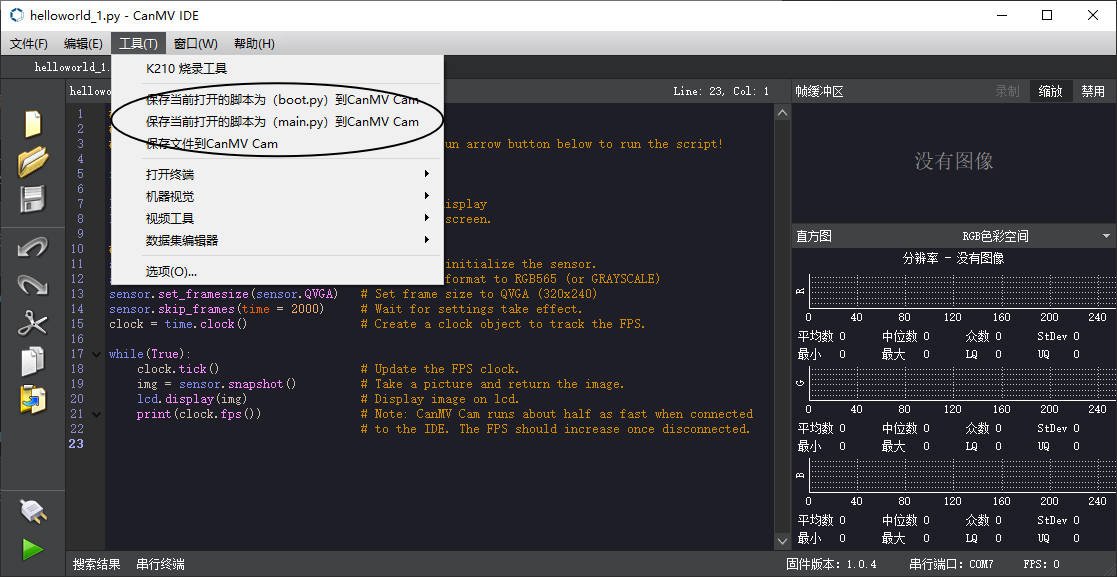This screenshot has height=577, width=1117.
Task: Toggle the 禁用 disable button
Action: coord(1093,91)
